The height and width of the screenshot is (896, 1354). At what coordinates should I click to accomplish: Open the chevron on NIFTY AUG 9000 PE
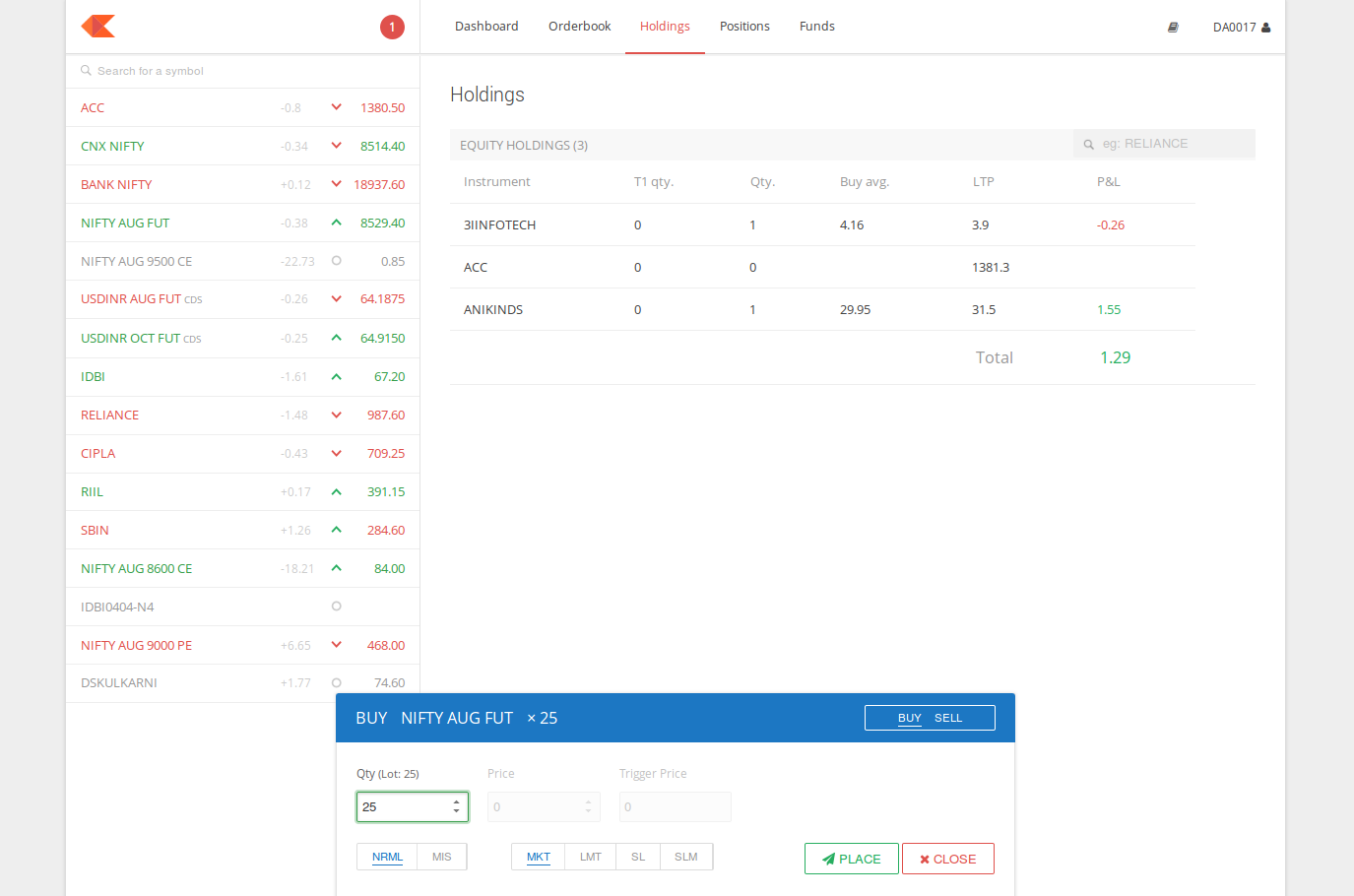pos(336,644)
